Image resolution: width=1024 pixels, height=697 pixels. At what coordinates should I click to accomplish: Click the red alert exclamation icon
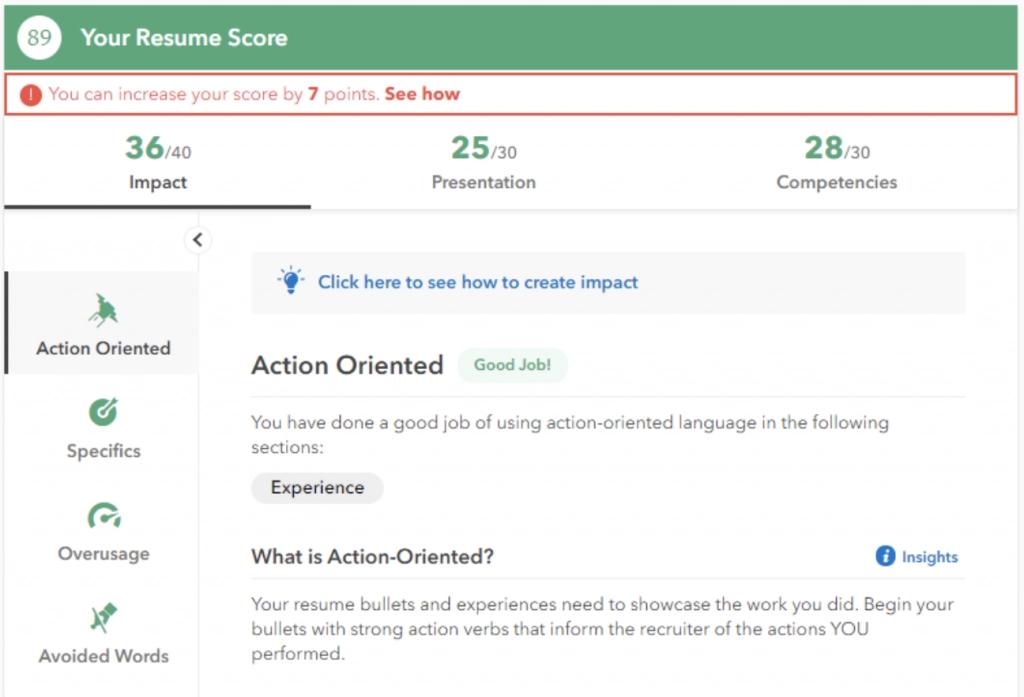pos(31,95)
